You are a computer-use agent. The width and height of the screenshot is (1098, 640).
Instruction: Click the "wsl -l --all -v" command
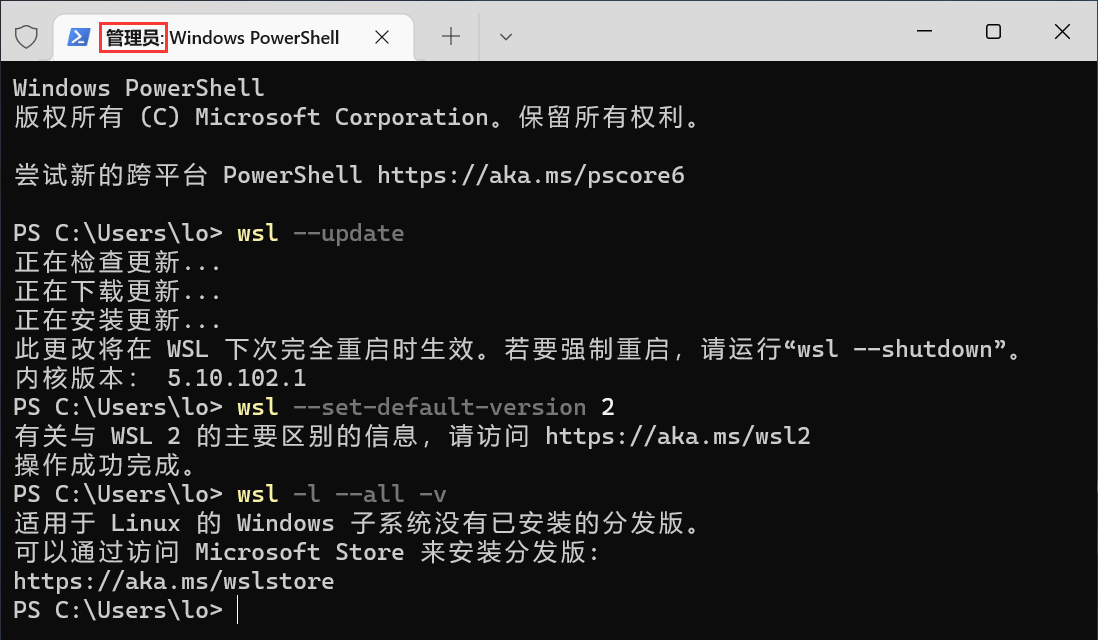point(341,494)
